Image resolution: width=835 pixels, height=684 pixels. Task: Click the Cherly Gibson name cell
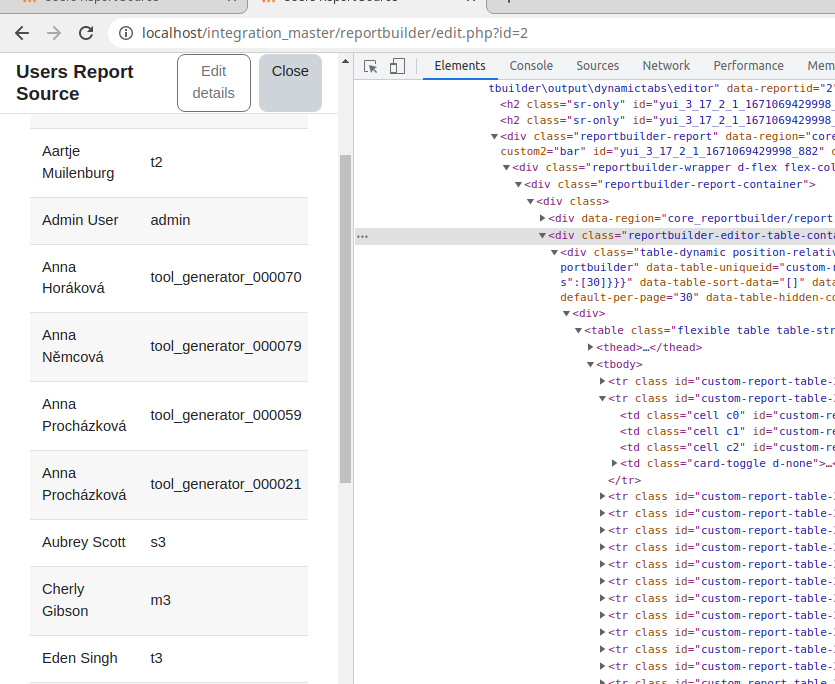coord(65,600)
